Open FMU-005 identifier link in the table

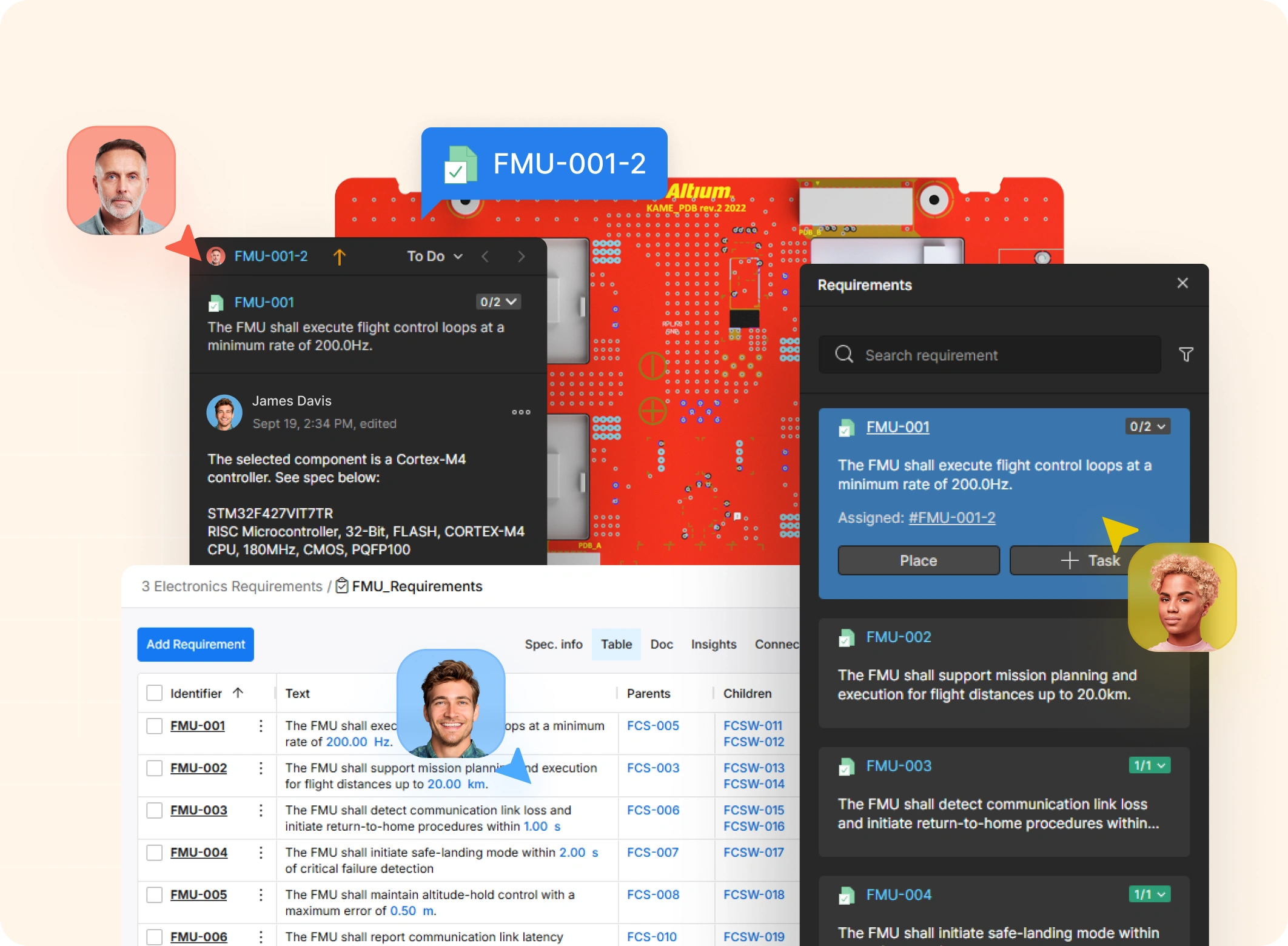(198, 894)
